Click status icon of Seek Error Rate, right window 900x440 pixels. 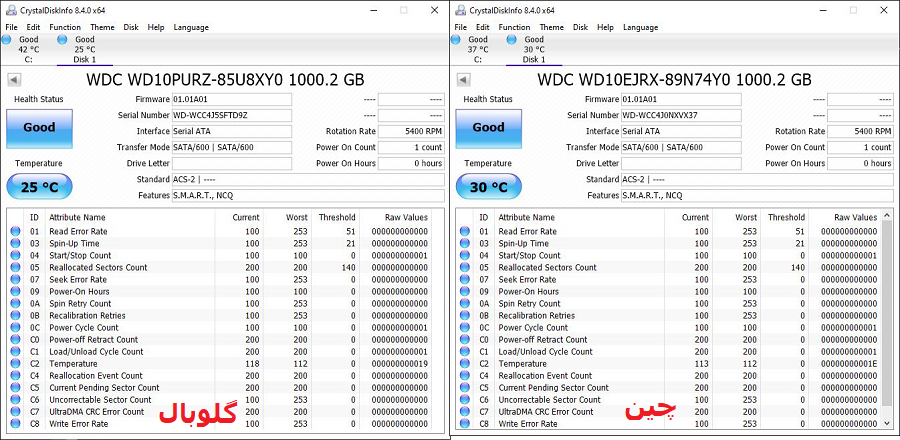coord(465,279)
